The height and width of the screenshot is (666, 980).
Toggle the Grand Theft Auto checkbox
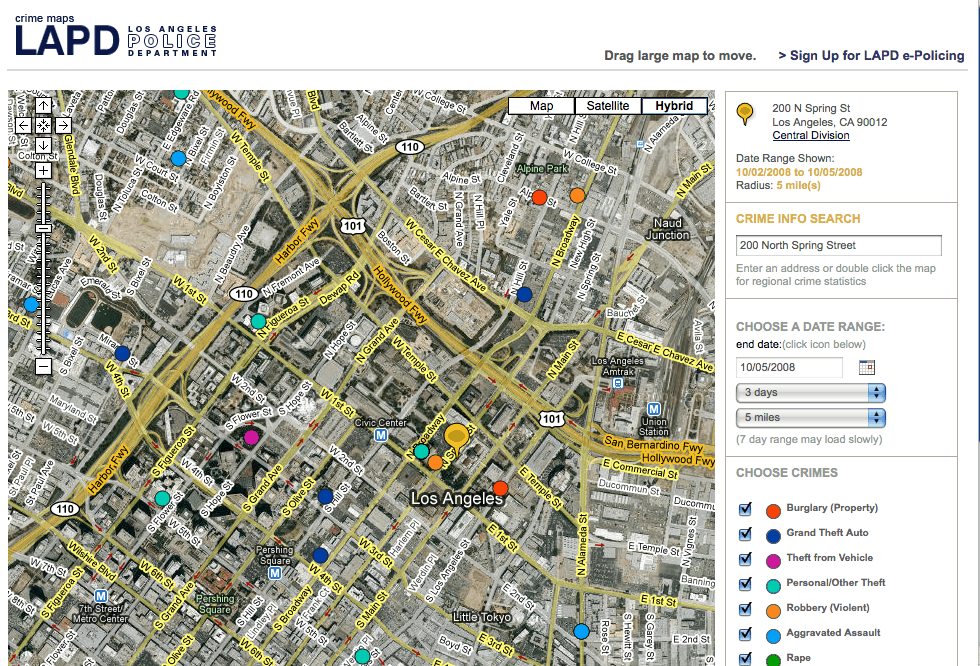coord(745,534)
